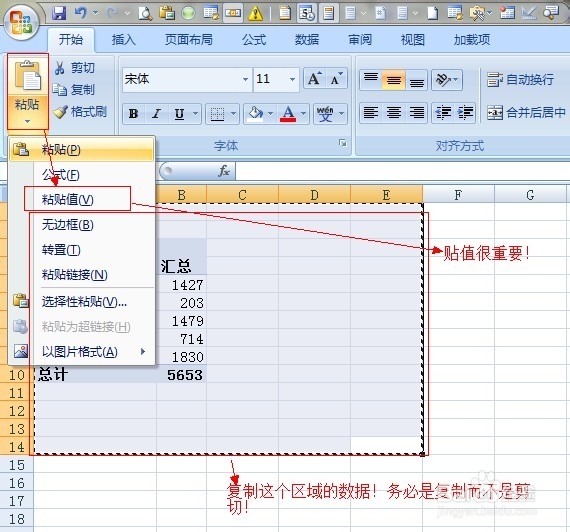The image size is (570, 532).
Task: Open the 宋体 font name dropdown
Action: point(245,79)
